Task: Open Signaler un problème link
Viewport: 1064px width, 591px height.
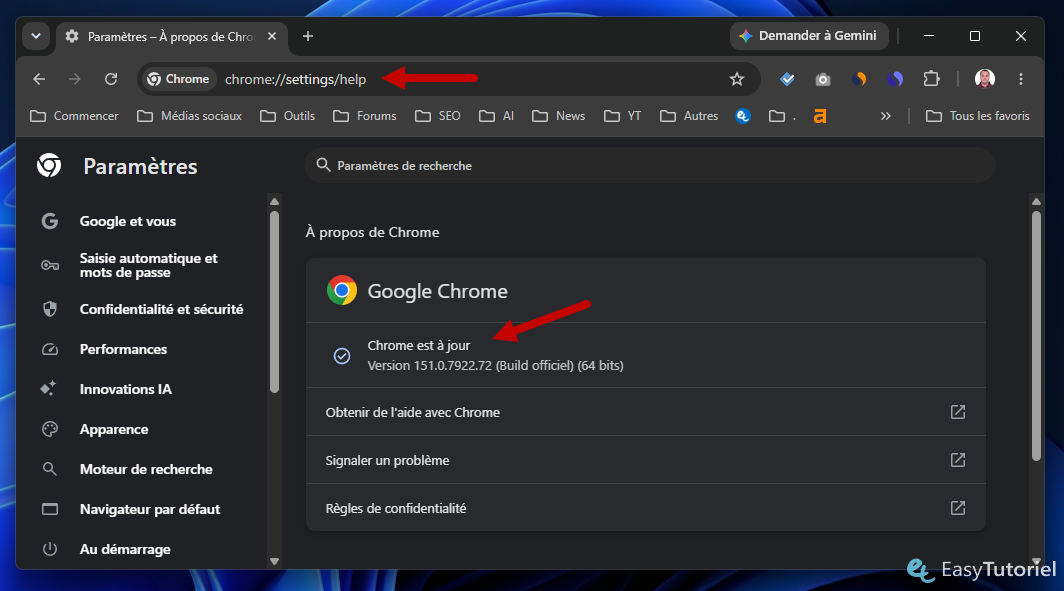Action: [646, 460]
